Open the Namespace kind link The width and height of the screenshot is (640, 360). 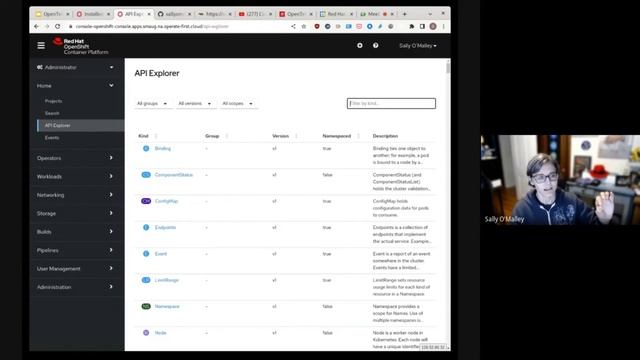[x=167, y=307]
